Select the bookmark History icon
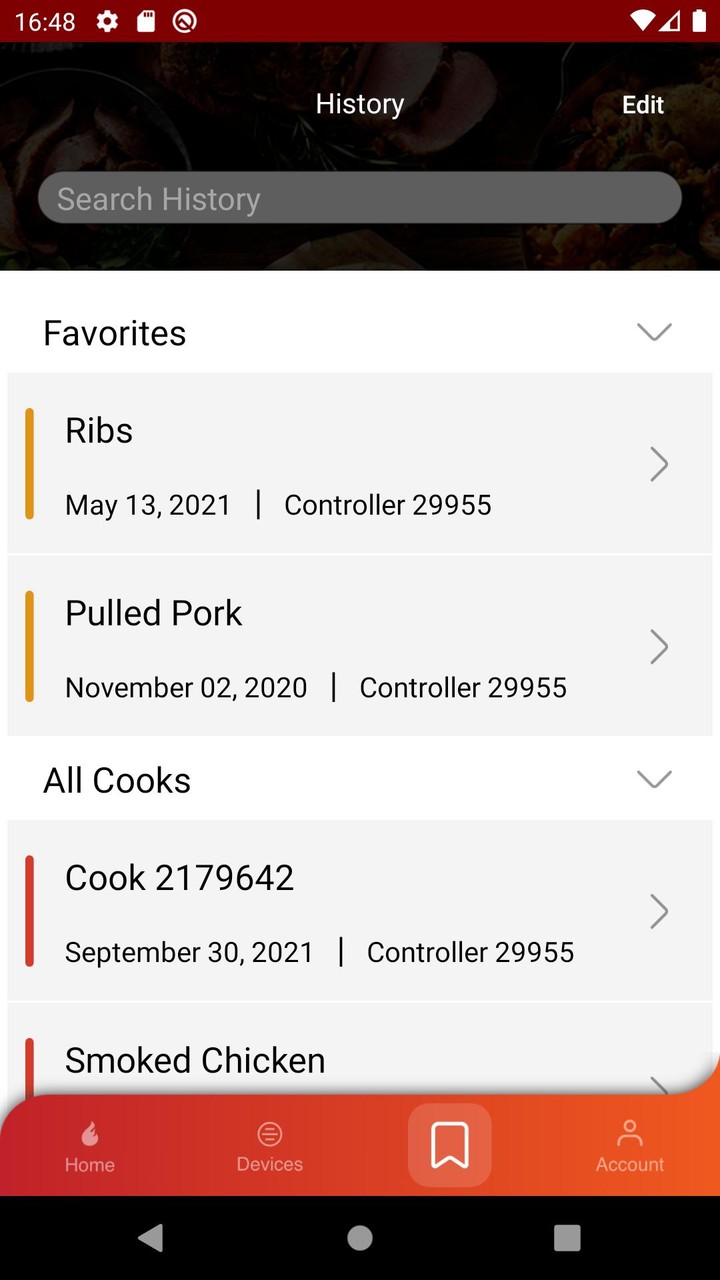720x1280 pixels. (x=450, y=1145)
